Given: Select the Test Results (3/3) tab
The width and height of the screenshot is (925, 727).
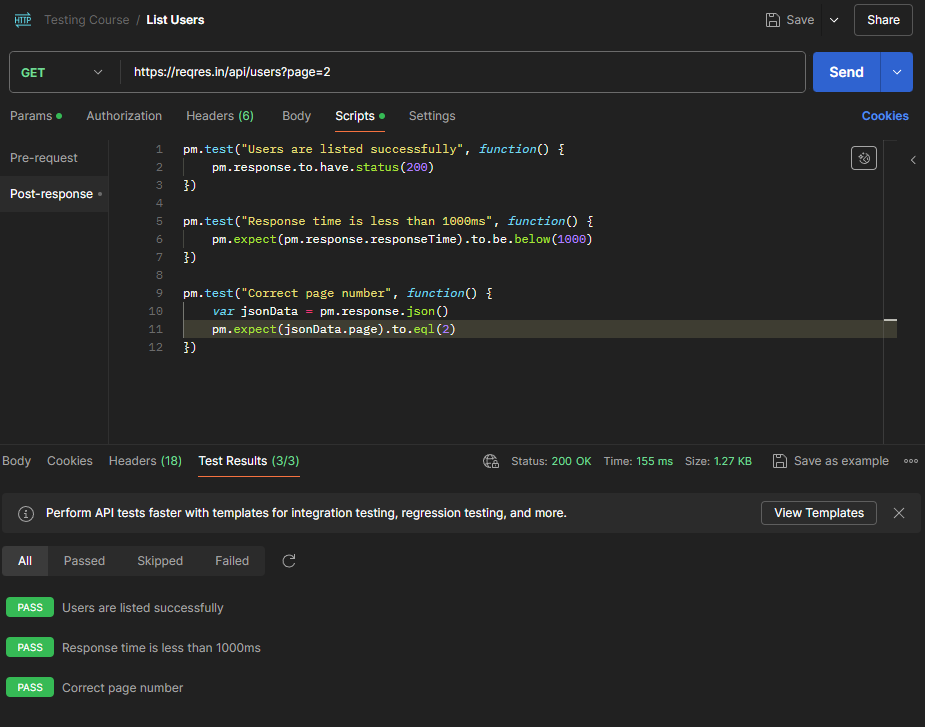Looking at the screenshot, I should (x=248, y=461).
